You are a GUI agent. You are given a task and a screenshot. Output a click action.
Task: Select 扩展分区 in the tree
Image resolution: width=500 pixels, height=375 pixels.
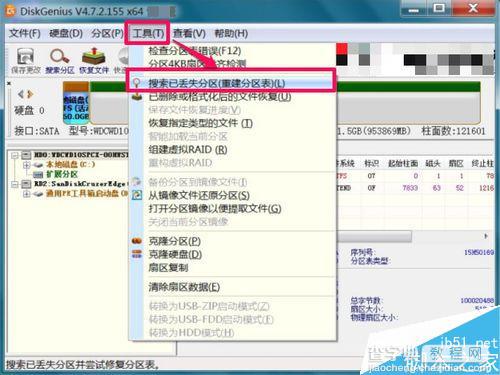[x=62, y=174]
